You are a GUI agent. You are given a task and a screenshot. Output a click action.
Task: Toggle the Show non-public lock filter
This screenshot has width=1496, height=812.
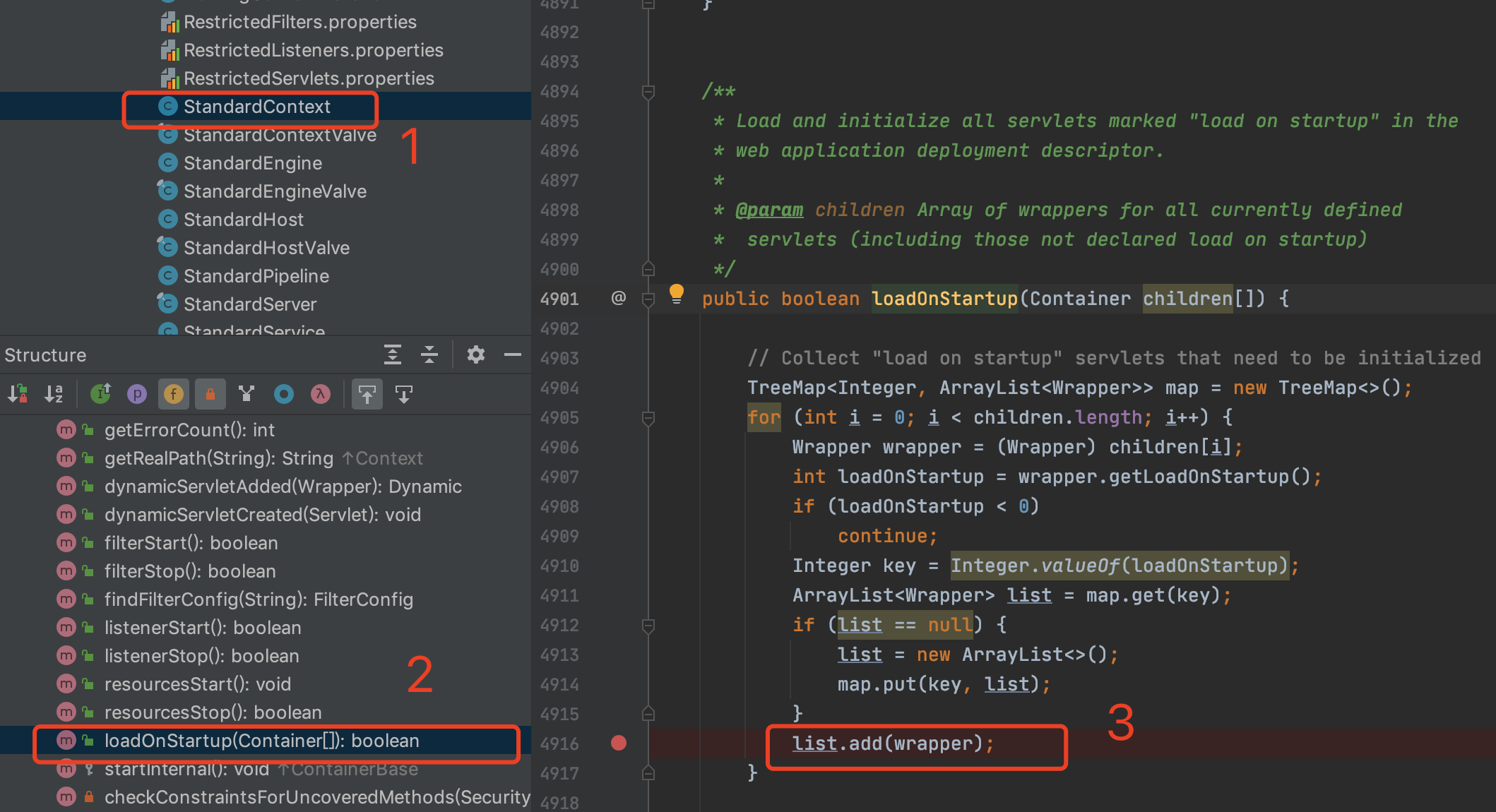pyautogui.click(x=210, y=393)
